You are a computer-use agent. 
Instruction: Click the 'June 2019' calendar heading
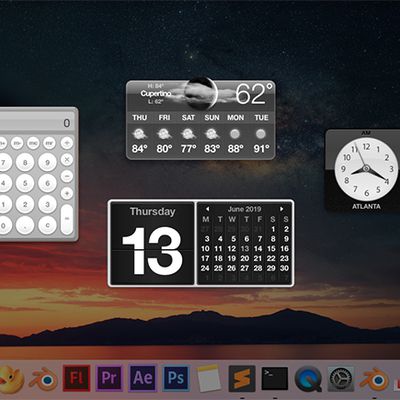[x=244, y=209]
